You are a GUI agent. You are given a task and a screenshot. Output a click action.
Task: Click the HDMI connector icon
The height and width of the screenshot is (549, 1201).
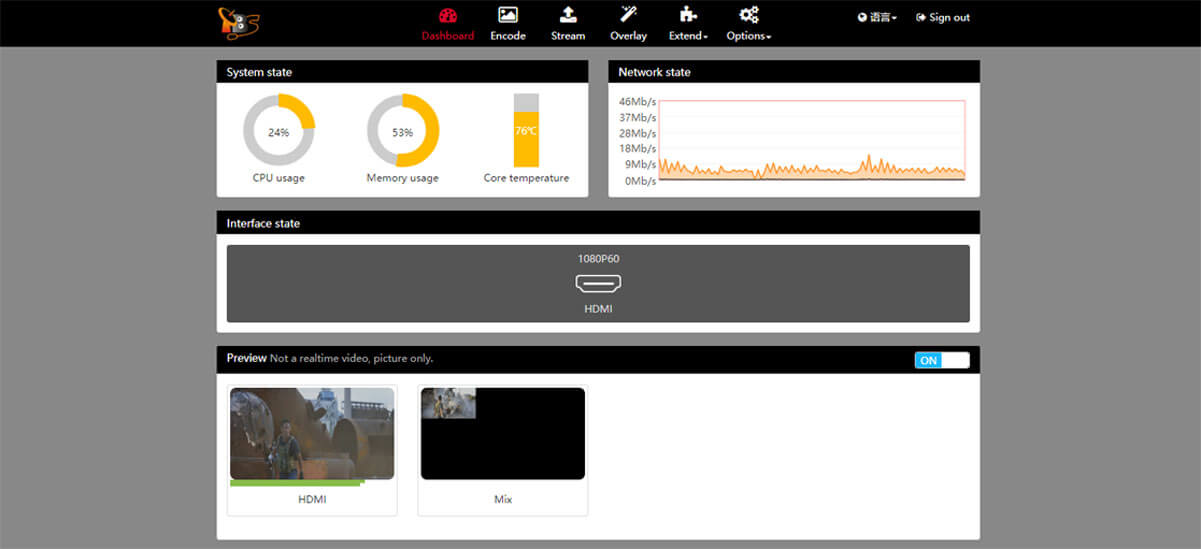[598, 284]
